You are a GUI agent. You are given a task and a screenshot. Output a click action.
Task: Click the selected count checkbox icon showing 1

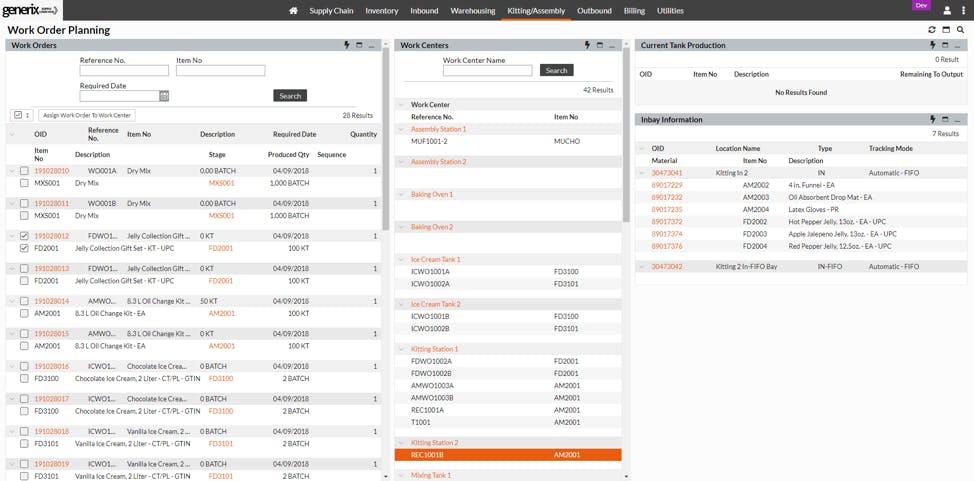click(x=17, y=115)
